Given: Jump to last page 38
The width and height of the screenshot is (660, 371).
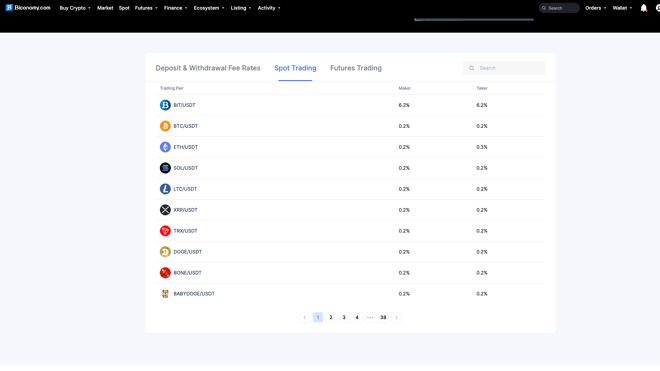Looking at the screenshot, I should (383, 318).
